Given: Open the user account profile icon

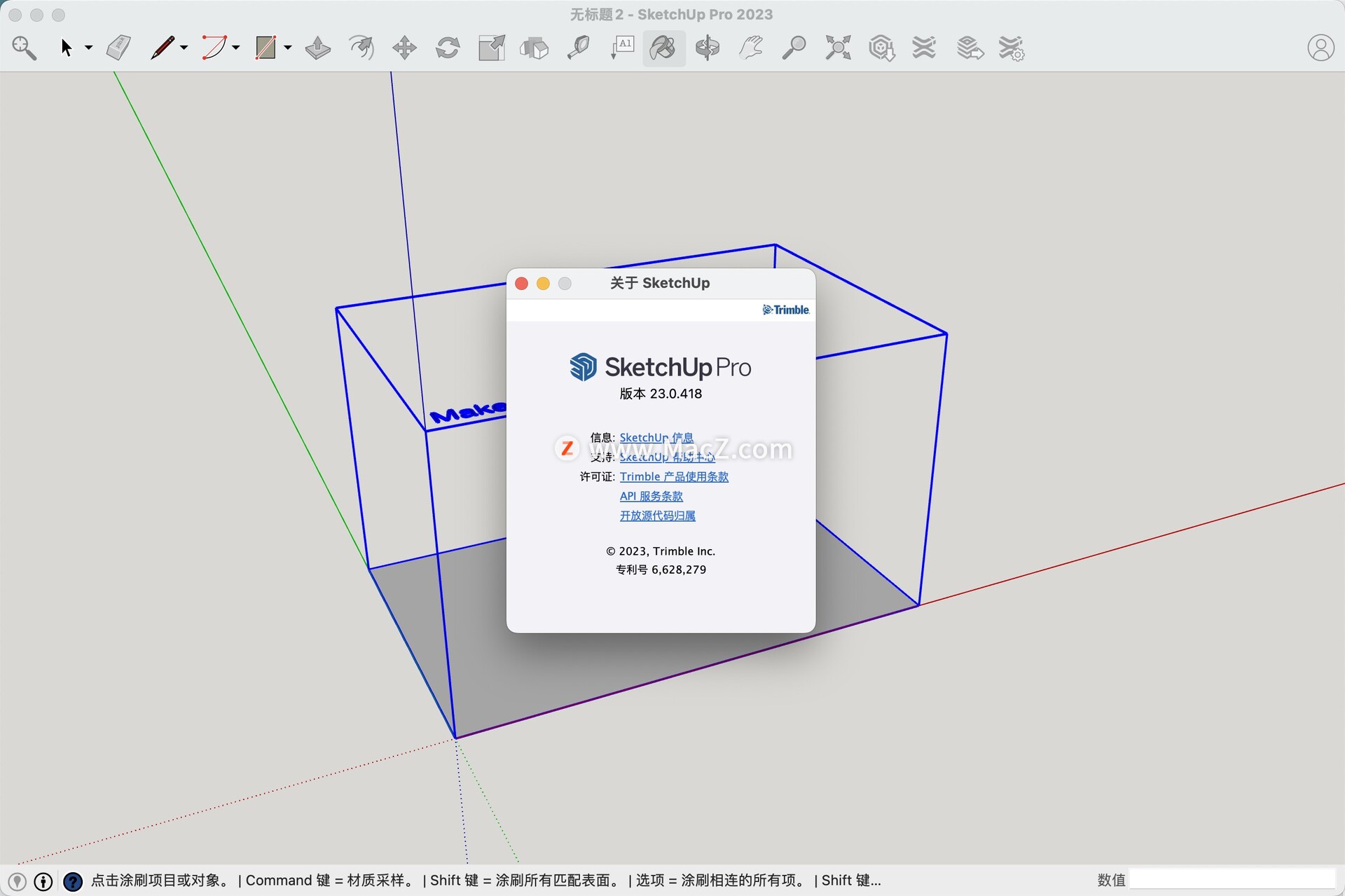Looking at the screenshot, I should point(1320,48).
